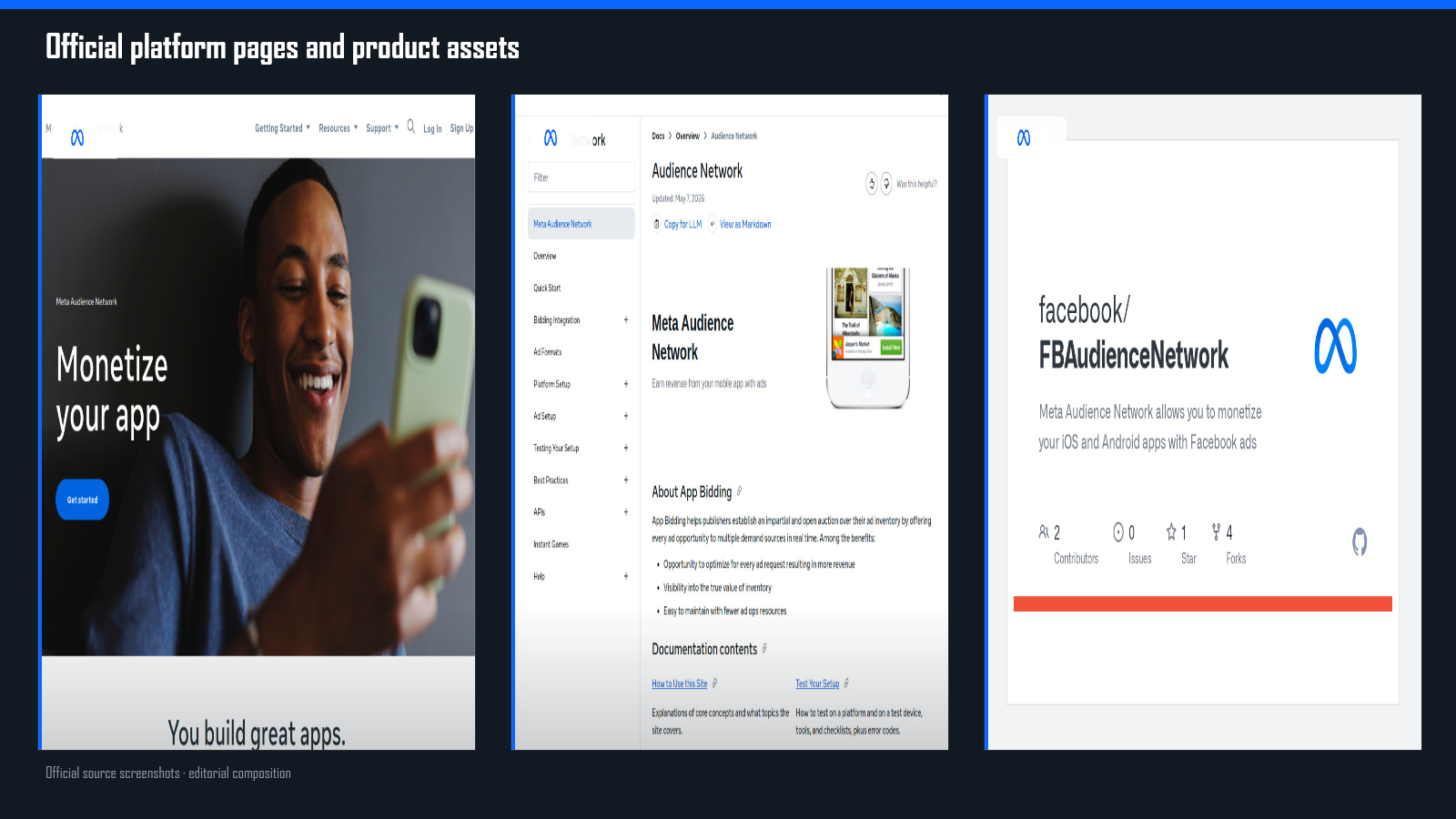Click the GitHub octocat icon on the repo card
The image size is (1456, 819).
click(x=1360, y=542)
